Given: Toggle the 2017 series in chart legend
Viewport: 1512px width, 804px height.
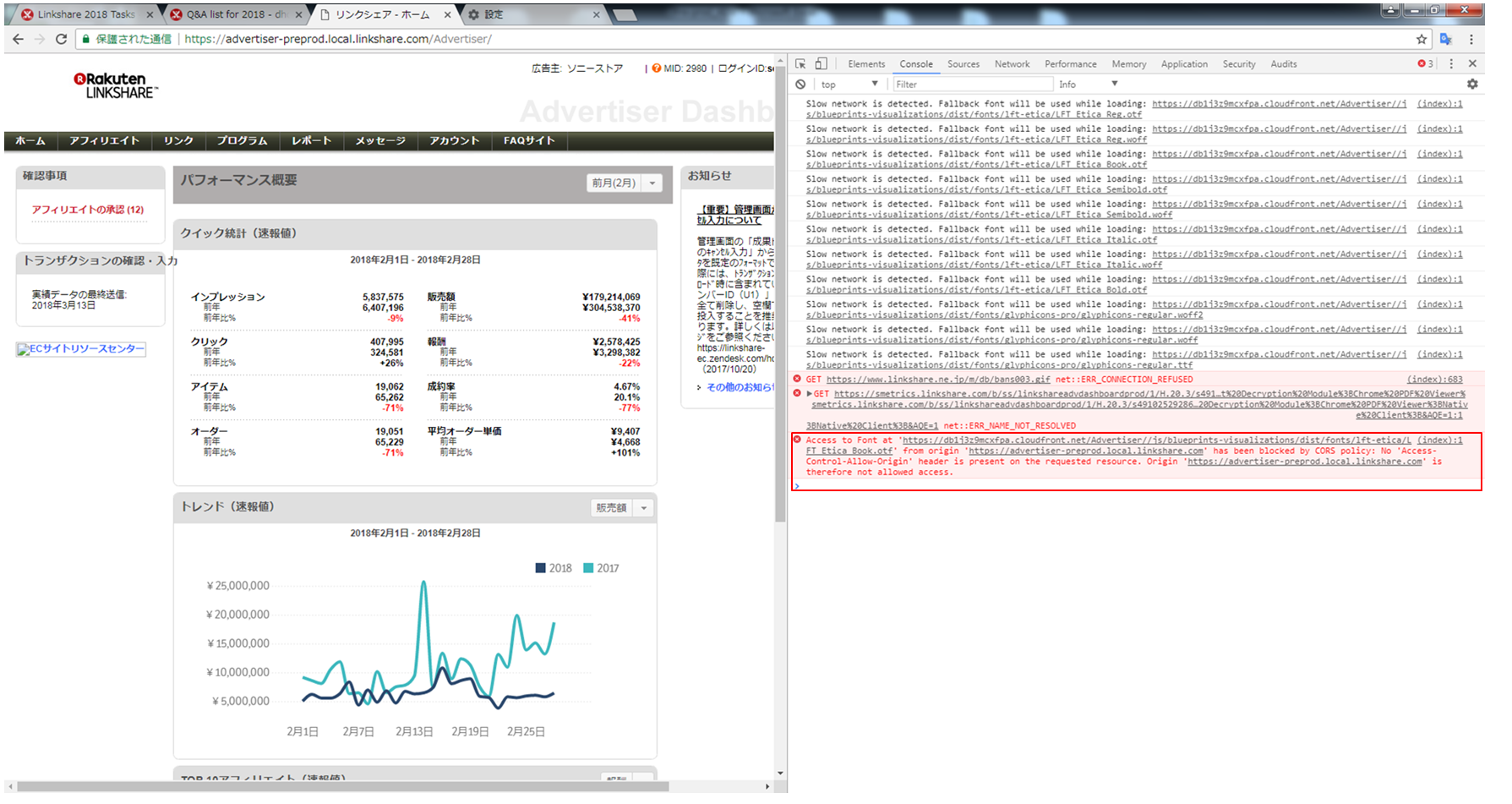Looking at the screenshot, I should (601, 568).
